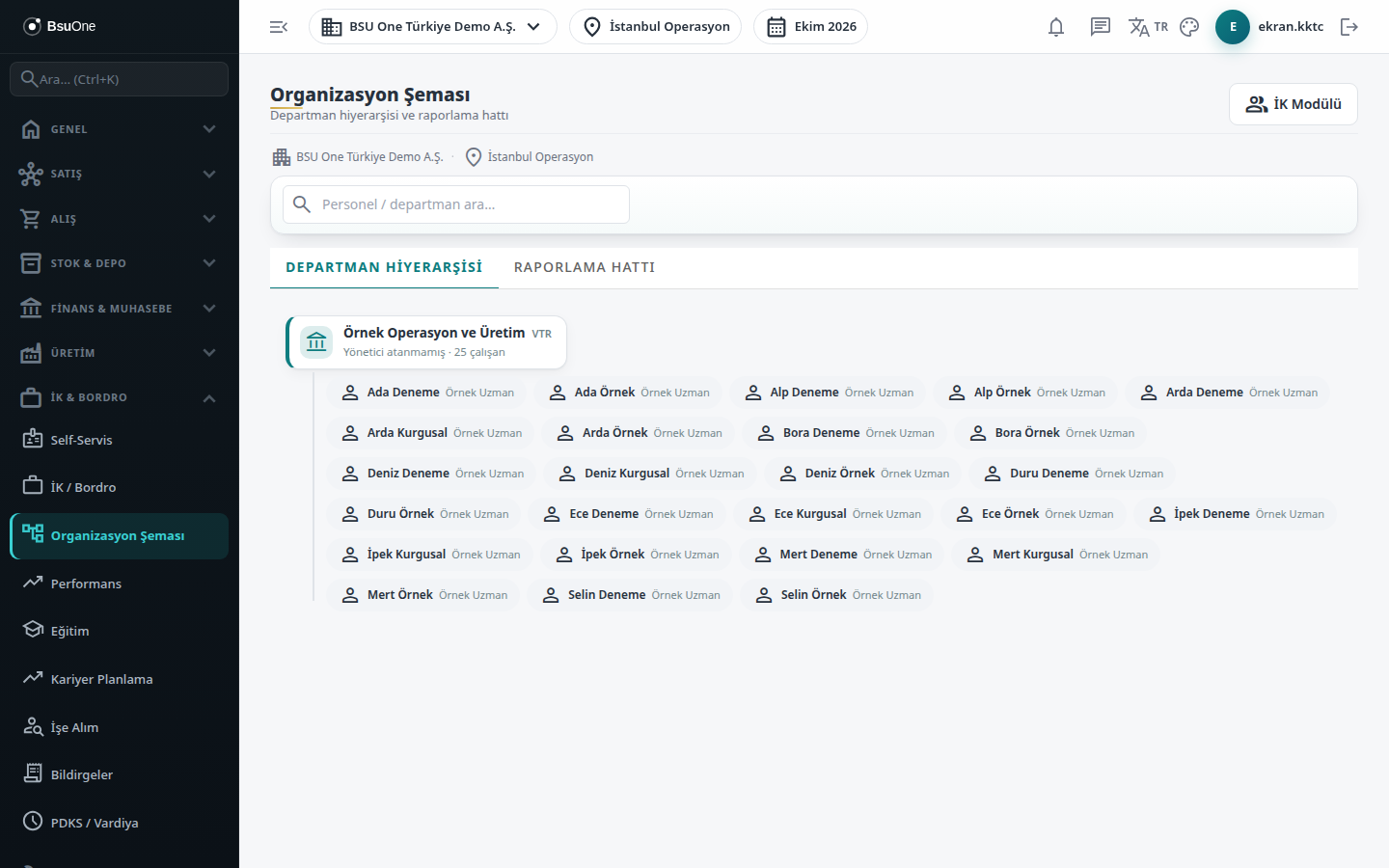Change language via TR translate icon
Image resolution: width=1389 pixels, height=868 pixels.
(1148, 27)
